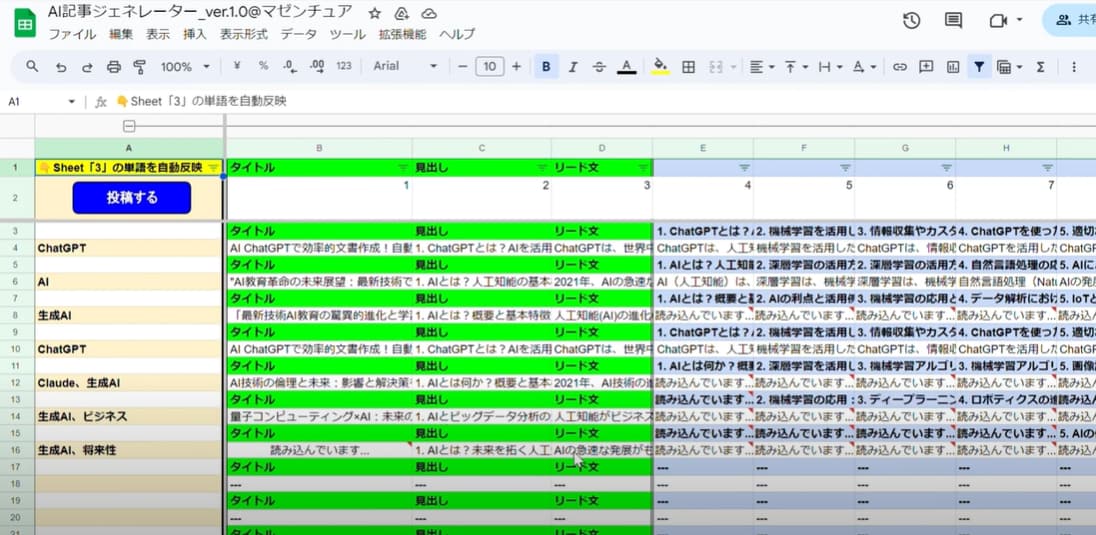Click the document title text
Screen dimensions: 1096x535
pos(201,12)
